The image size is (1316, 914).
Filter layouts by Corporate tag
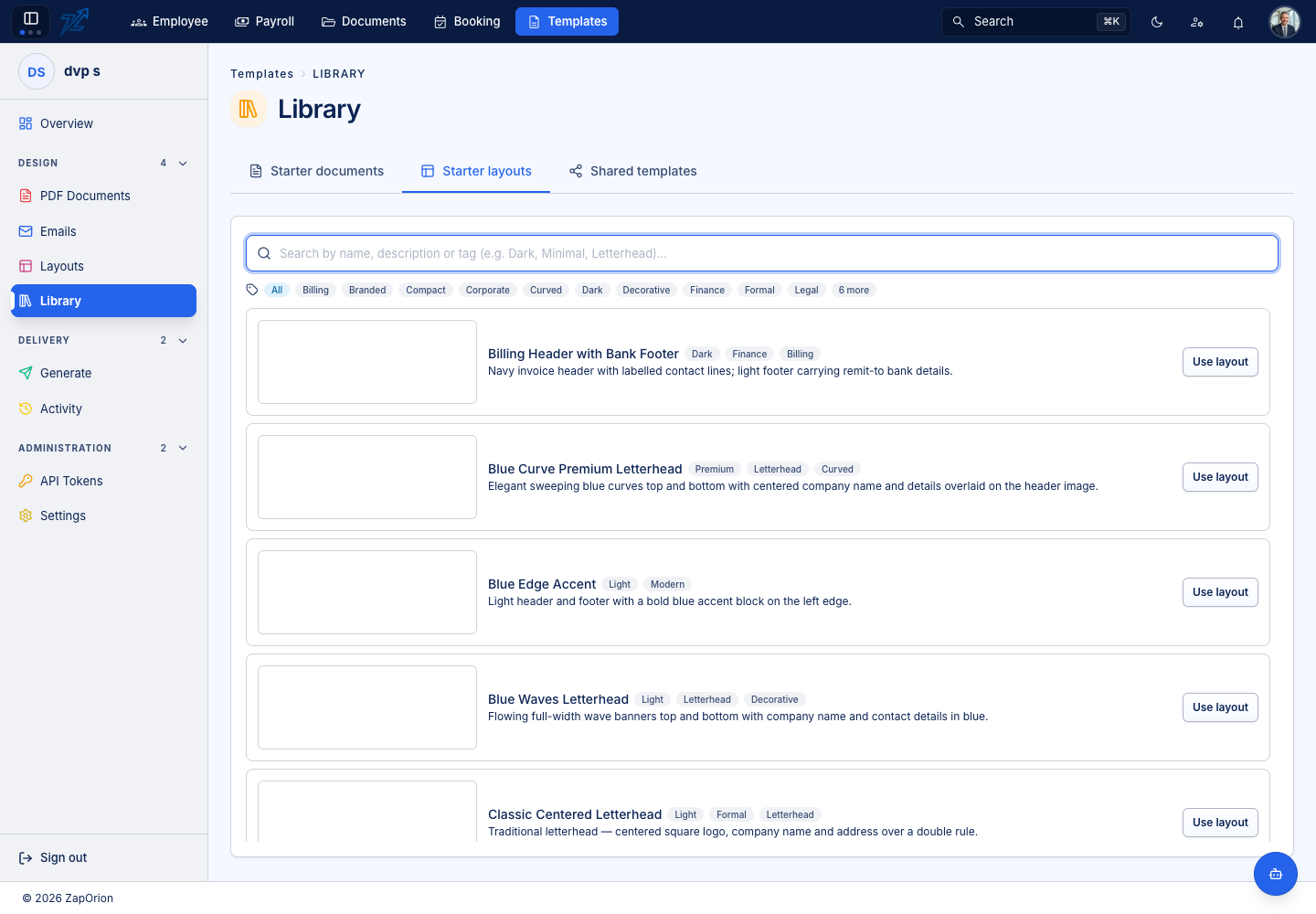(x=487, y=290)
